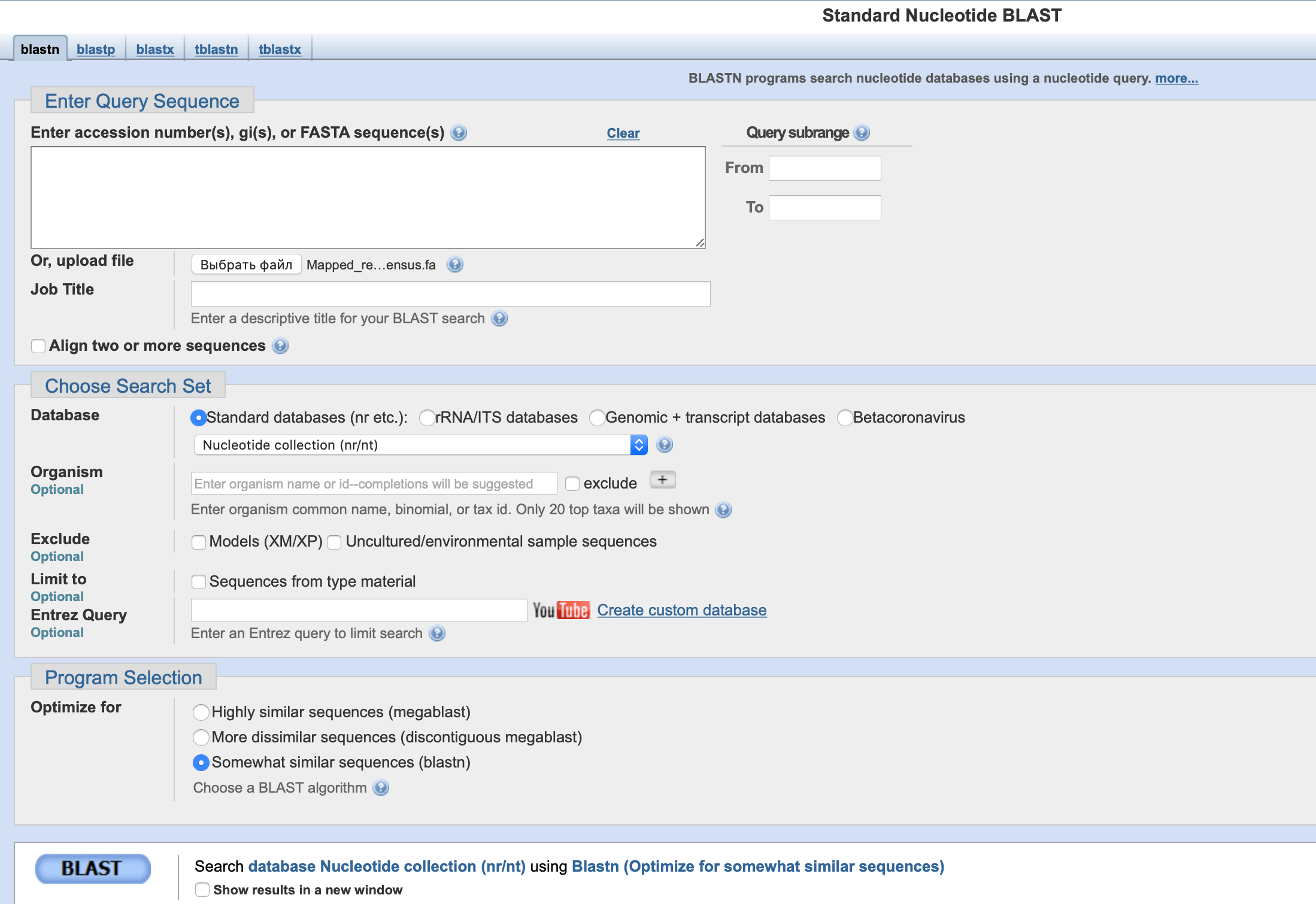Switch to the tblastx tab
Screen dimensions: 1316x904
[x=280, y=49]
